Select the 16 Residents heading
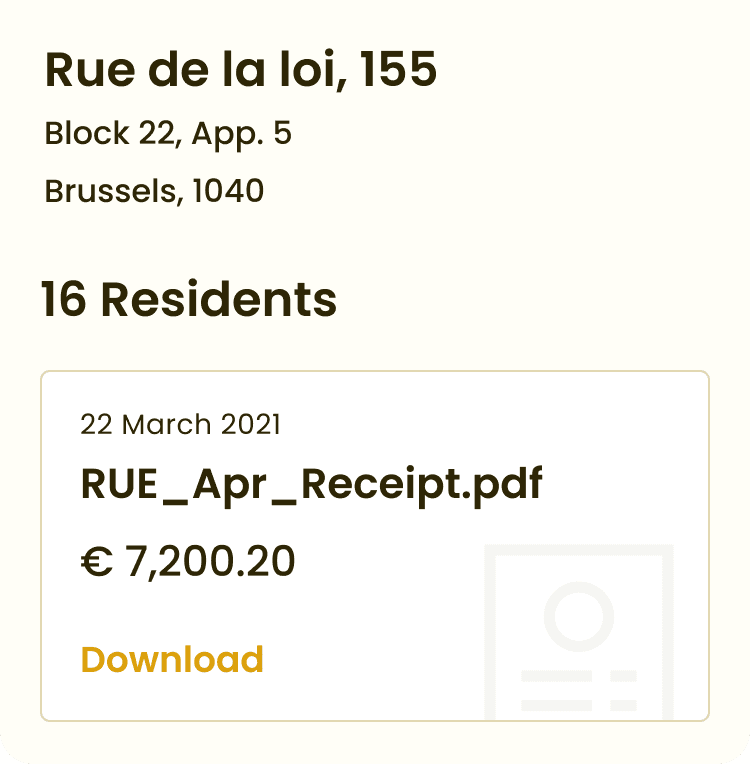This screenshot has width=750, height=764. pyautogui.click(x=189, y=299)
